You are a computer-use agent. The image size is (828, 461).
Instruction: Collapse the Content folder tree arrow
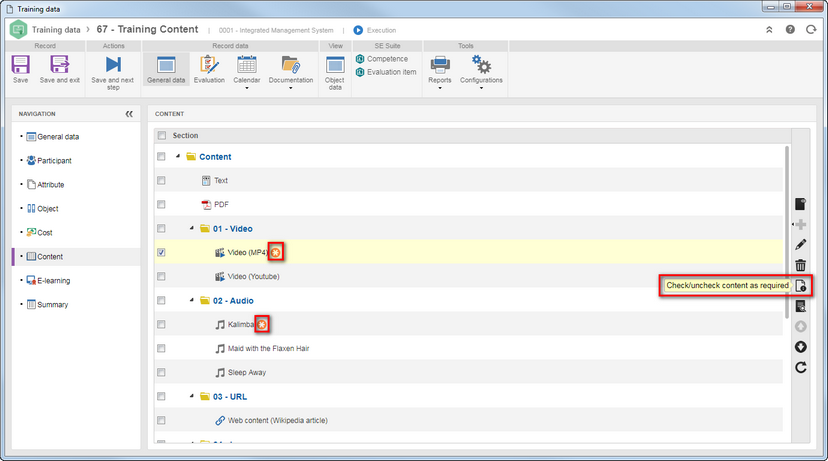pos(178,156)
